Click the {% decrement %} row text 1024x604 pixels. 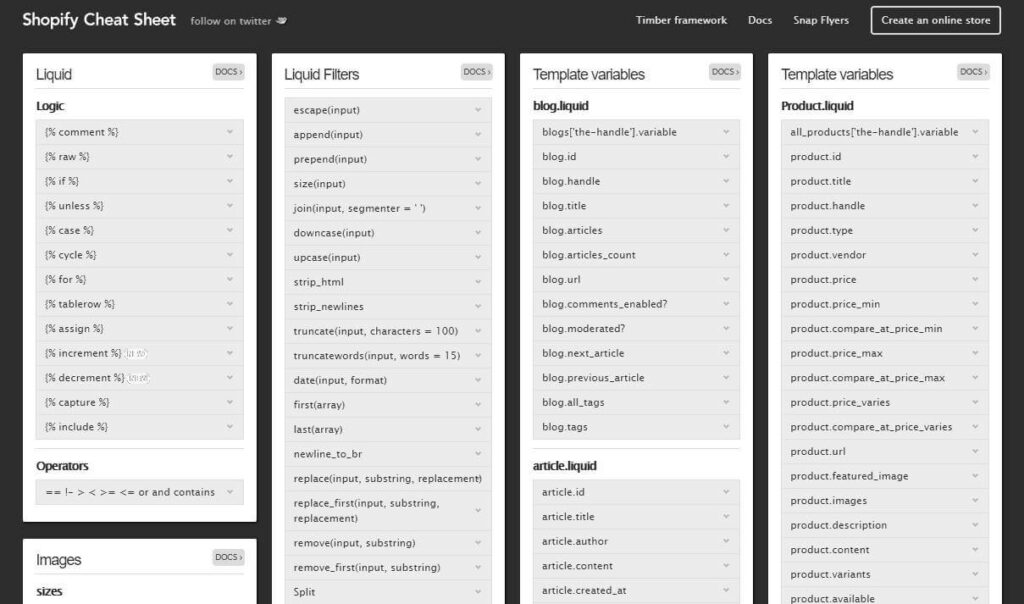pyautogui.click(x=84, y=378)
